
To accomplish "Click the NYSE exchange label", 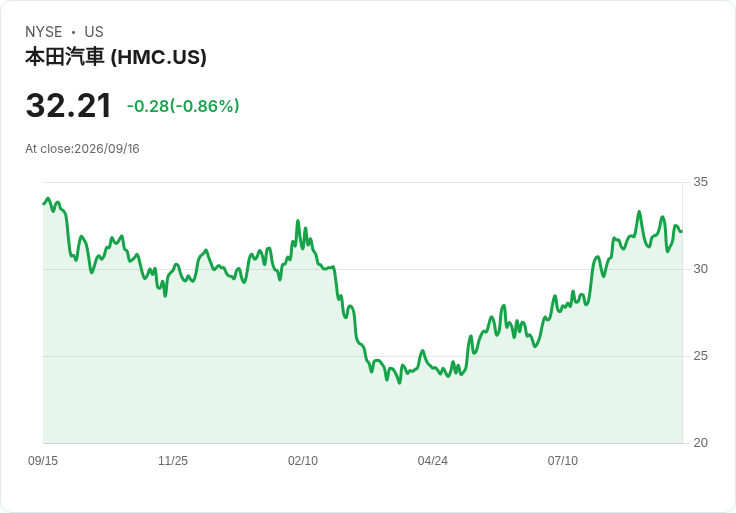I will [44, 32].
